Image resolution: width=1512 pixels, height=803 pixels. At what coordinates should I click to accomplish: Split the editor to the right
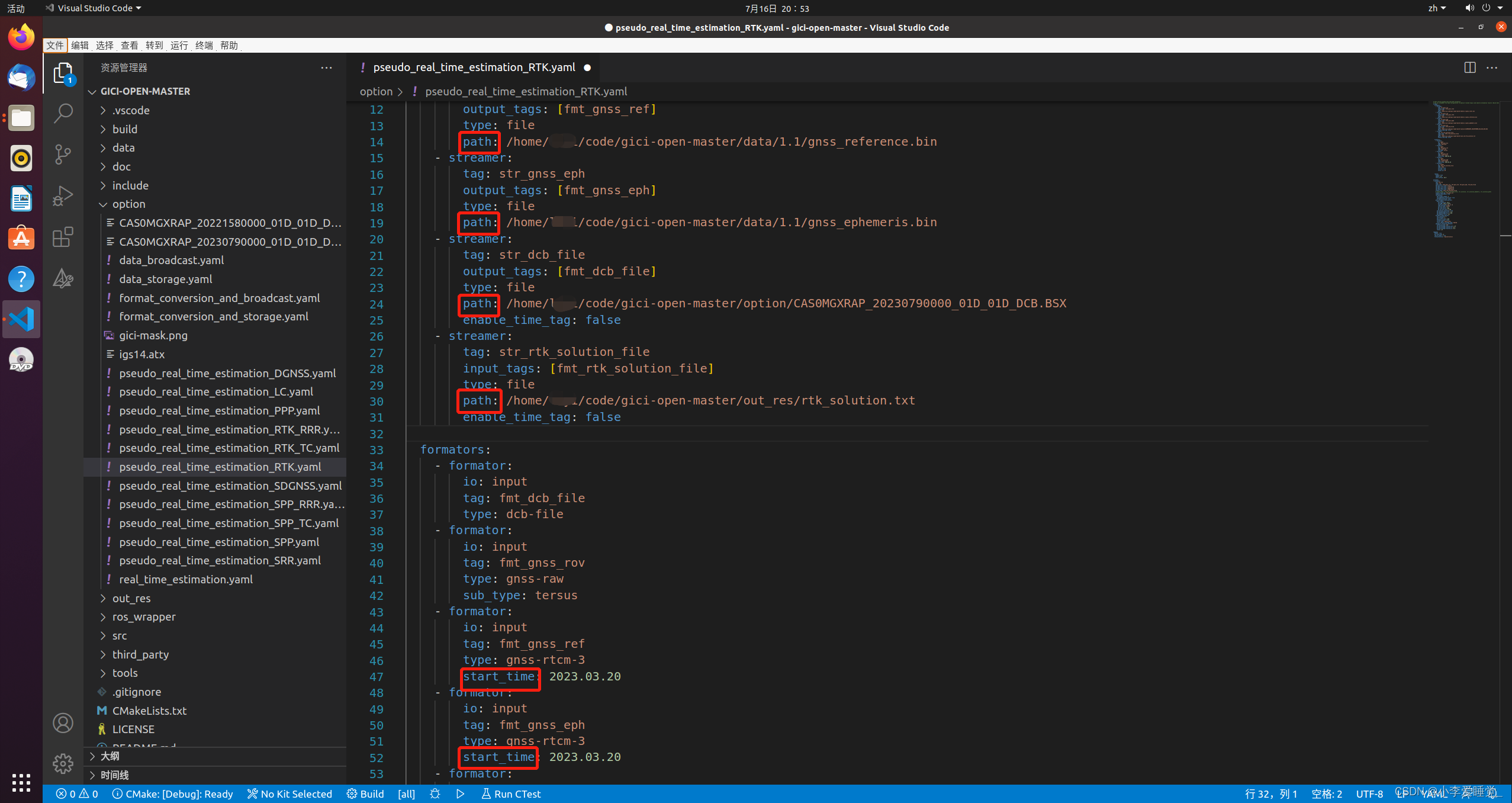1469,68
